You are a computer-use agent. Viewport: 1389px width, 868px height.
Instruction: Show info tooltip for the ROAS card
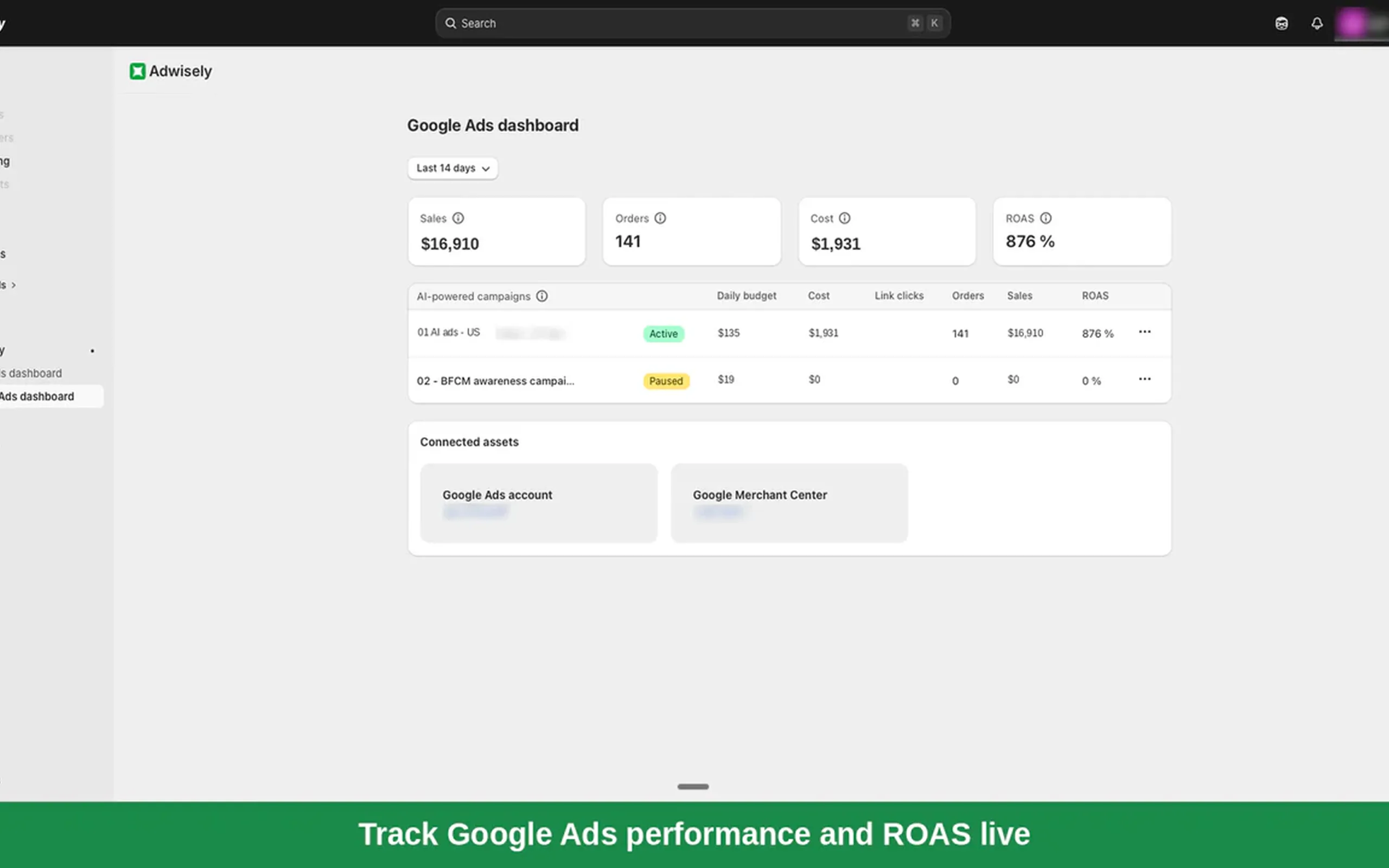1046,218
